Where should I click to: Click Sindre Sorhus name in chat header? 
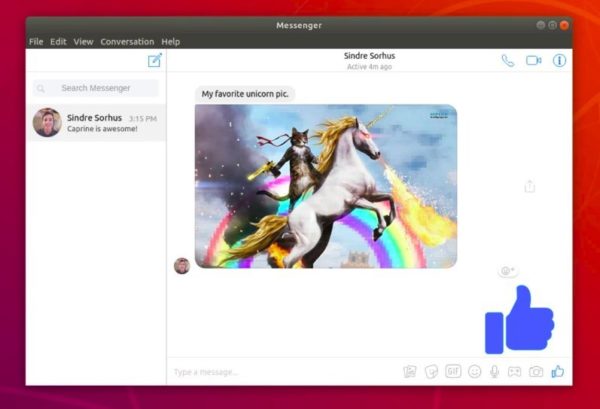pyautogui.click(x=369, y=56)
